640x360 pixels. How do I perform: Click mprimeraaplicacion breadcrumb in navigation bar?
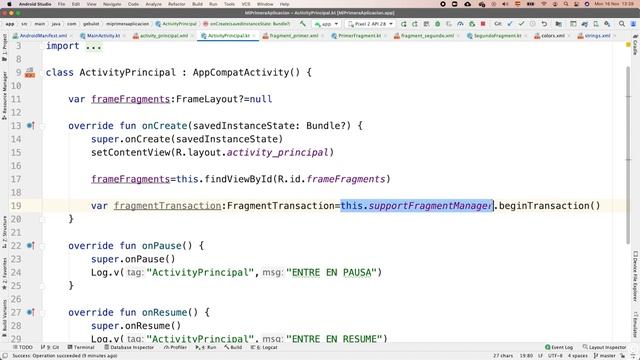[128, 24]
